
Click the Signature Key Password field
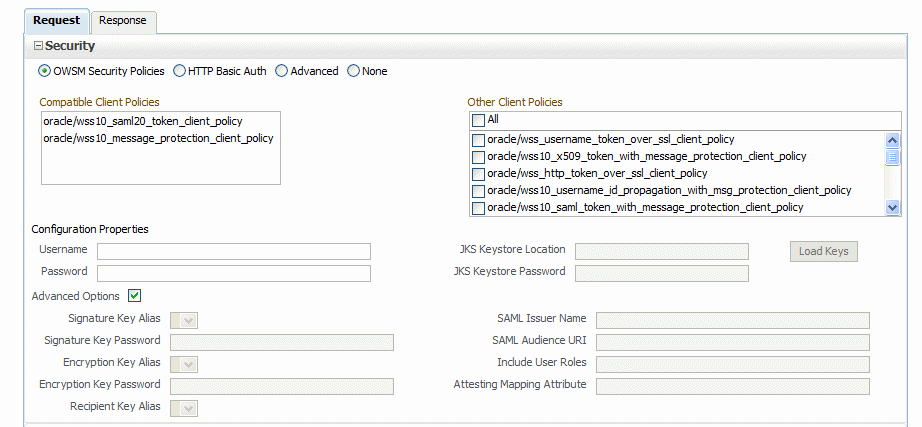[282, 342]
